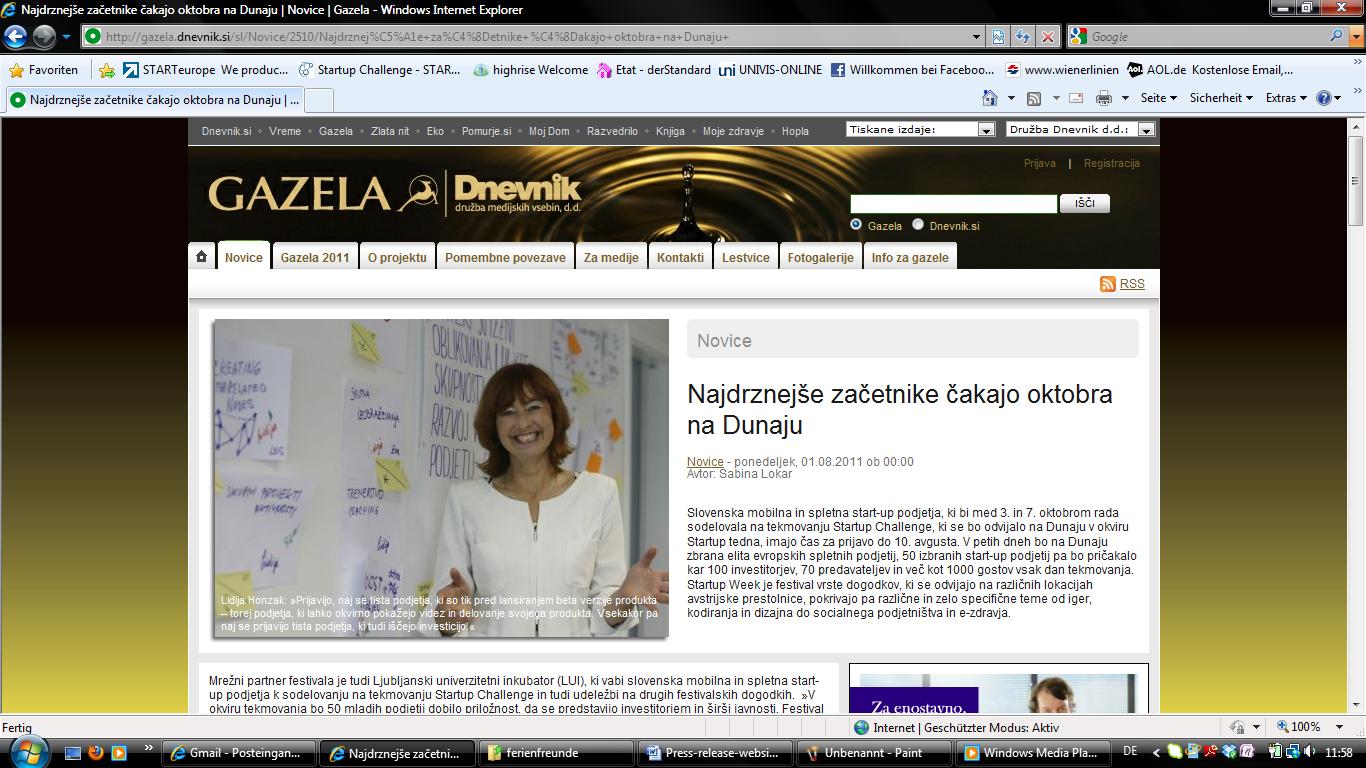Switch to the Gazela 2011 tab
This screenshot has width=1366, height=768.
315,257
